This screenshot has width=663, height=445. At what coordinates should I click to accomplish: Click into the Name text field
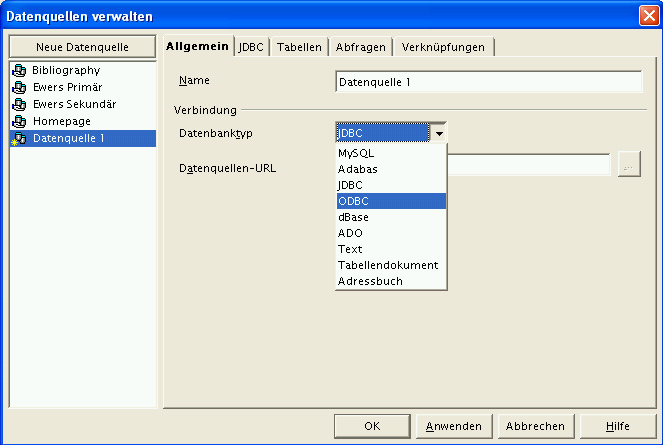coord(488,81)
